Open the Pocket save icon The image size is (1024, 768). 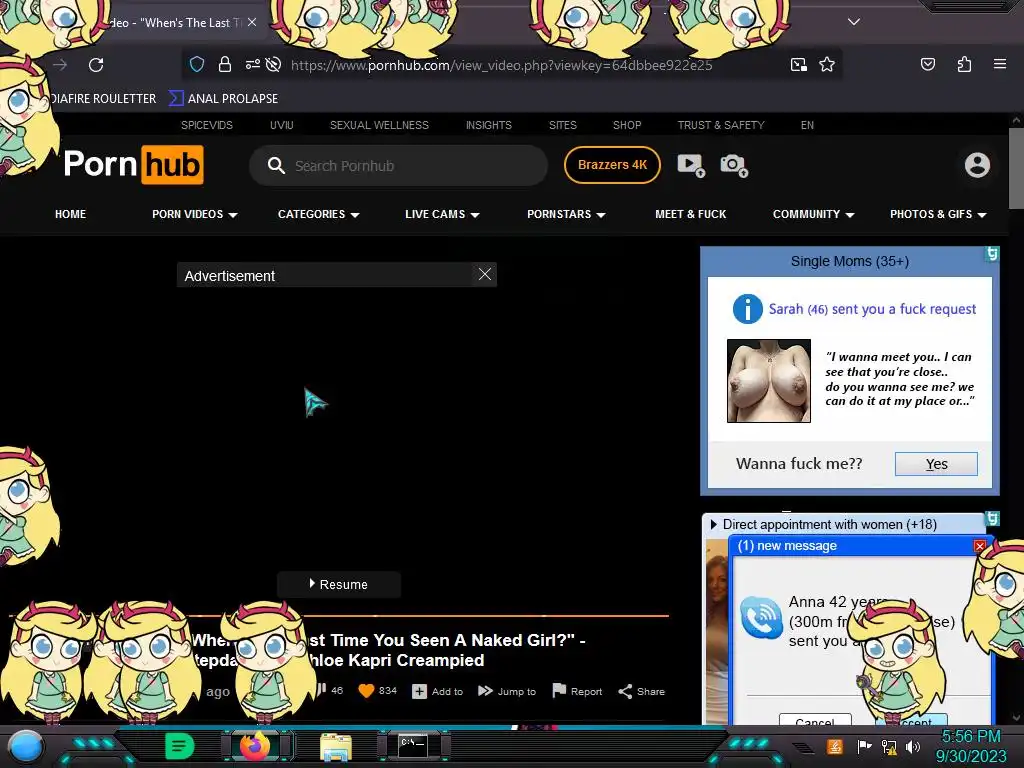[x=927, y=64]
